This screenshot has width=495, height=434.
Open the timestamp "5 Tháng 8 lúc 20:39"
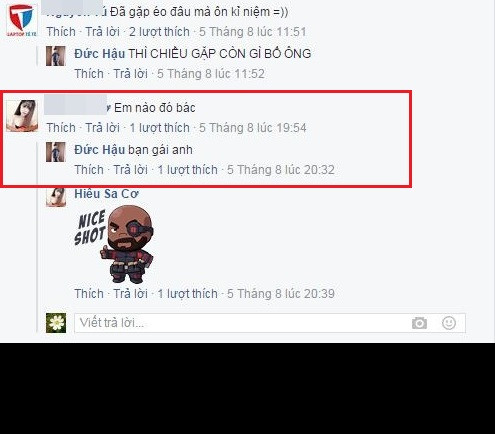(x=281, y=294)
